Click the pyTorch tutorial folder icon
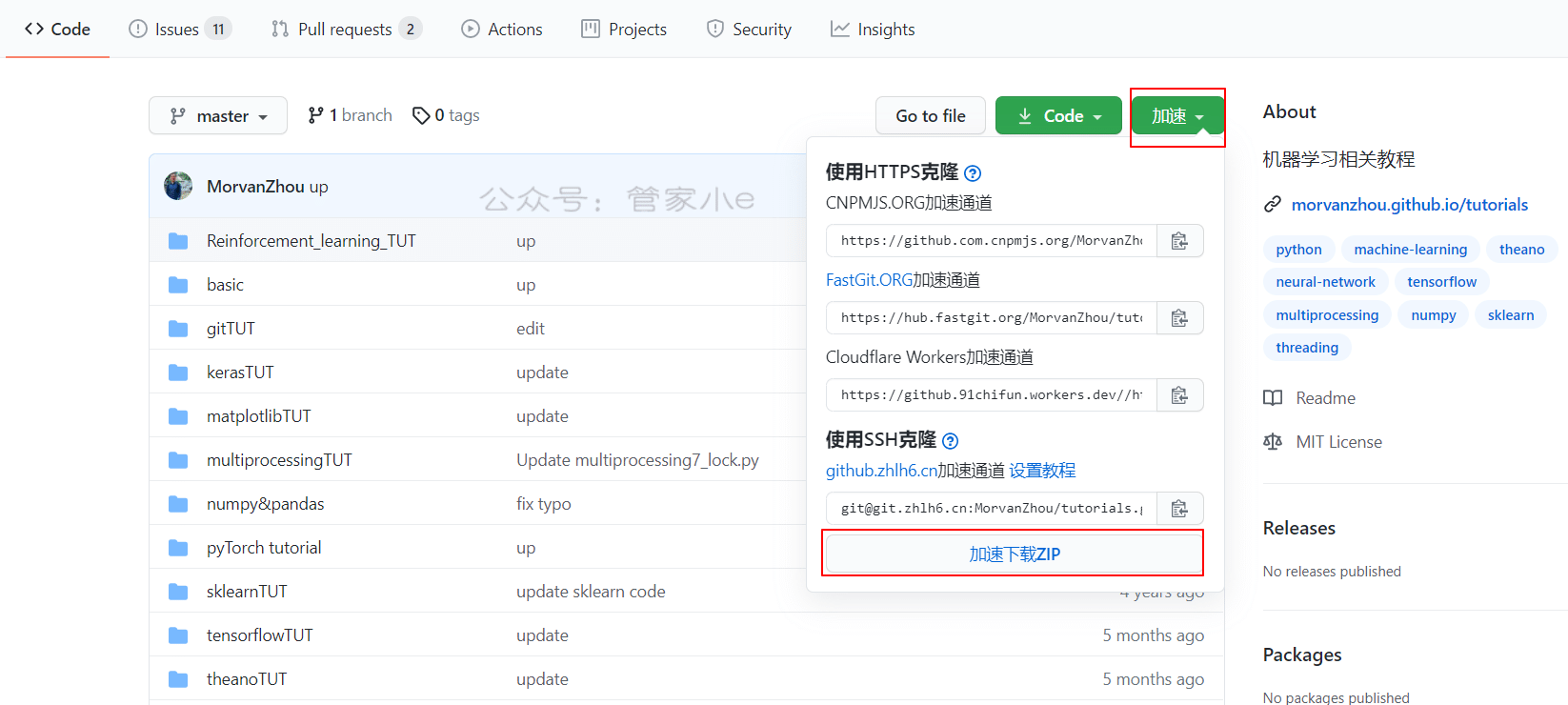Screen dimensions: 1568x705 [178, 548]
